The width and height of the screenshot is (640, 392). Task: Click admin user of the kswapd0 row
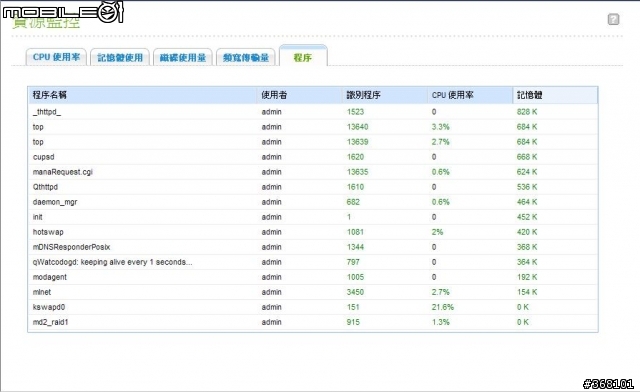pyautogui.click(x=271, y=307)
